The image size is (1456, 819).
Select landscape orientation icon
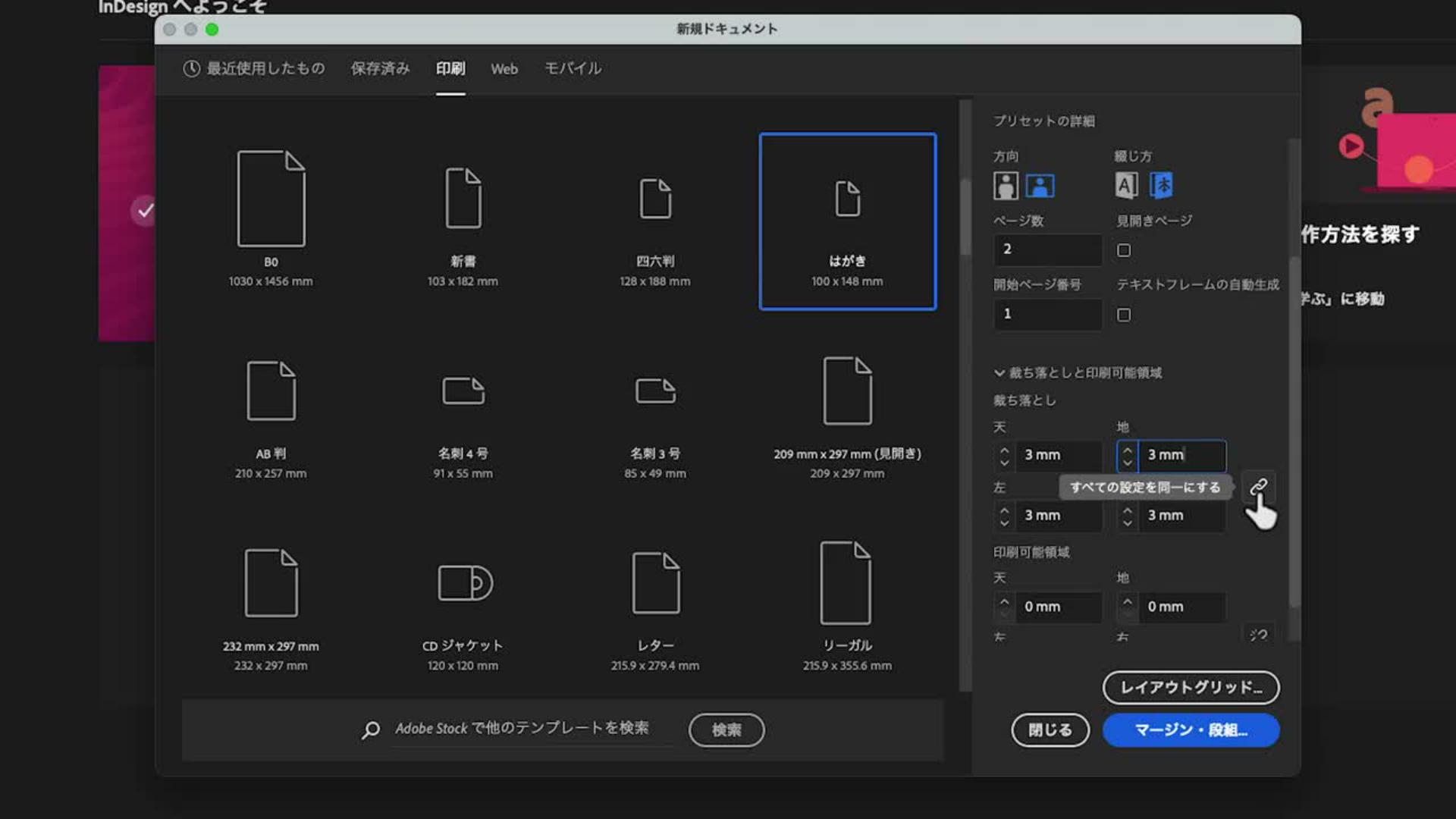click(1040, 186)
